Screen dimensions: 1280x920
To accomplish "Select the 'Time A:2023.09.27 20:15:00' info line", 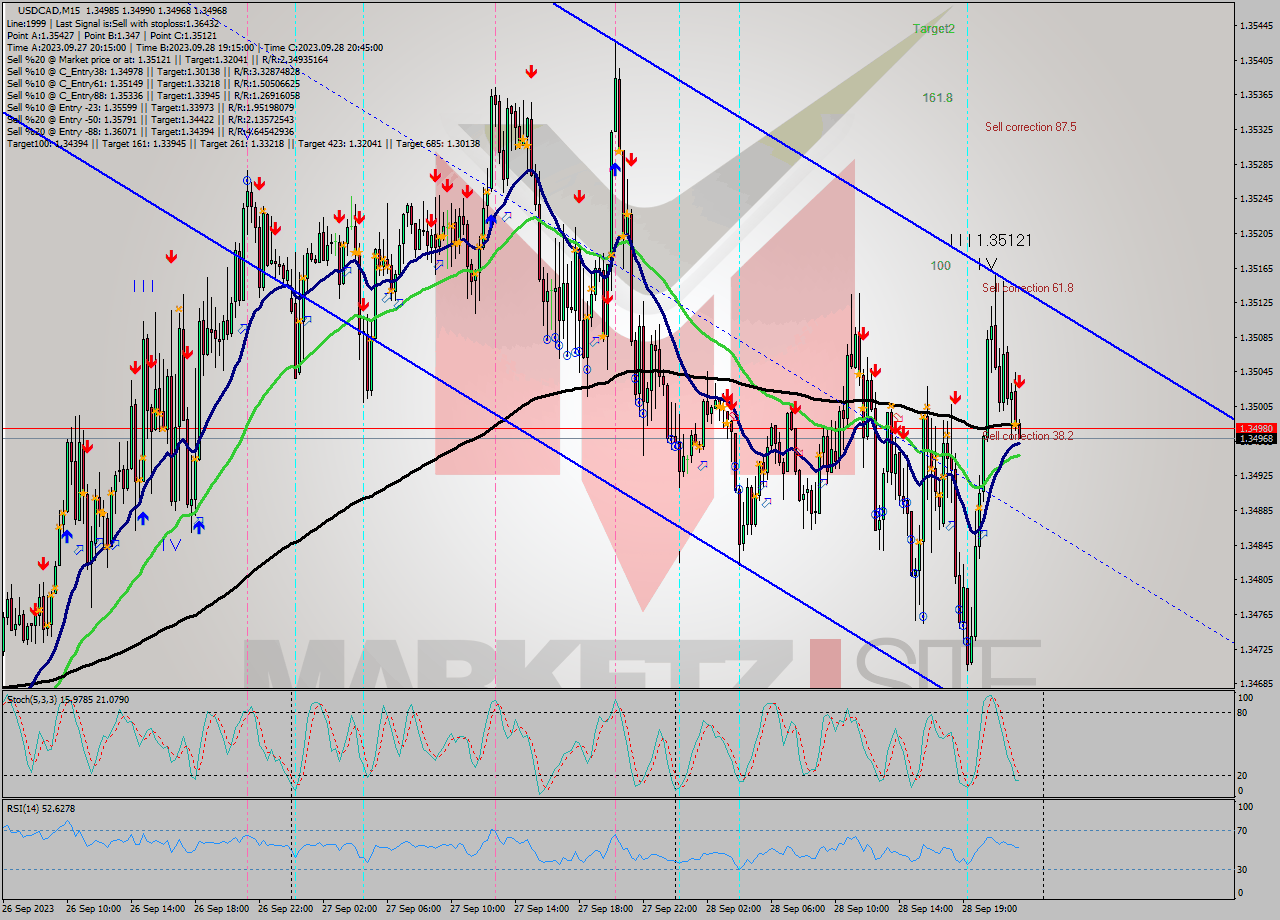I will [x=194, y=47].
